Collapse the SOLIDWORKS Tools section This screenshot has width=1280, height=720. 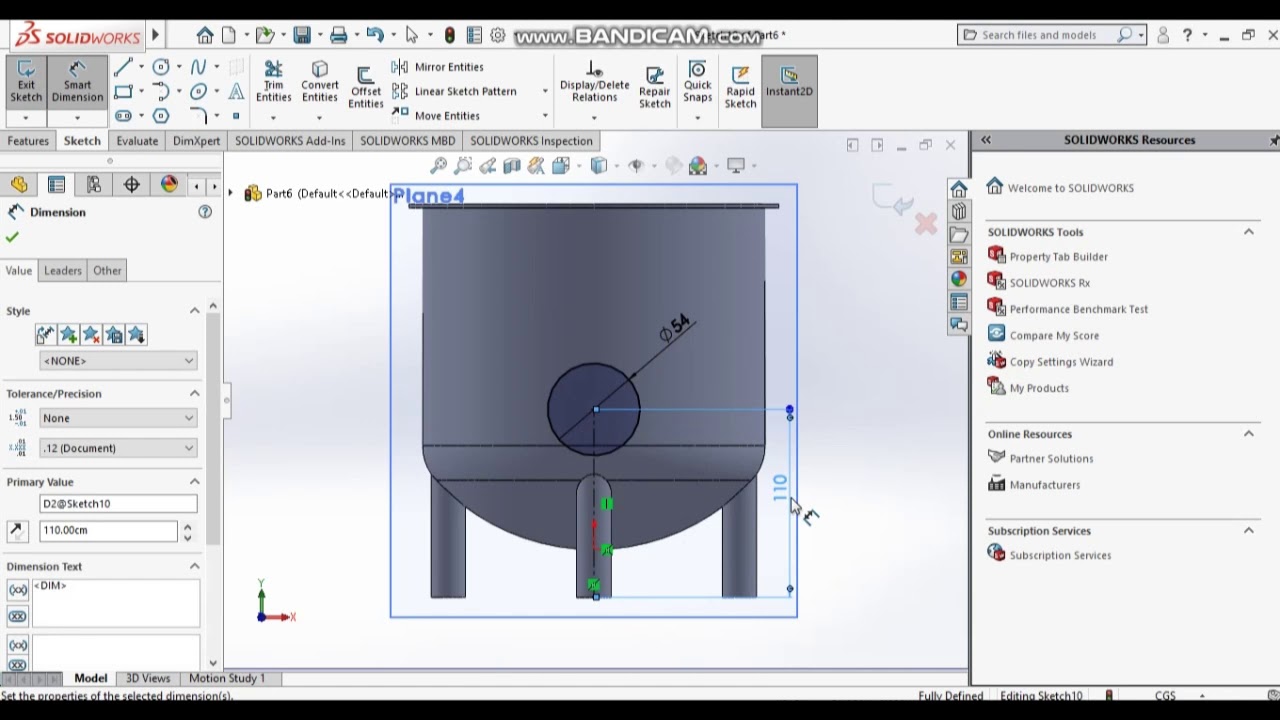(x=1249, y=232)
